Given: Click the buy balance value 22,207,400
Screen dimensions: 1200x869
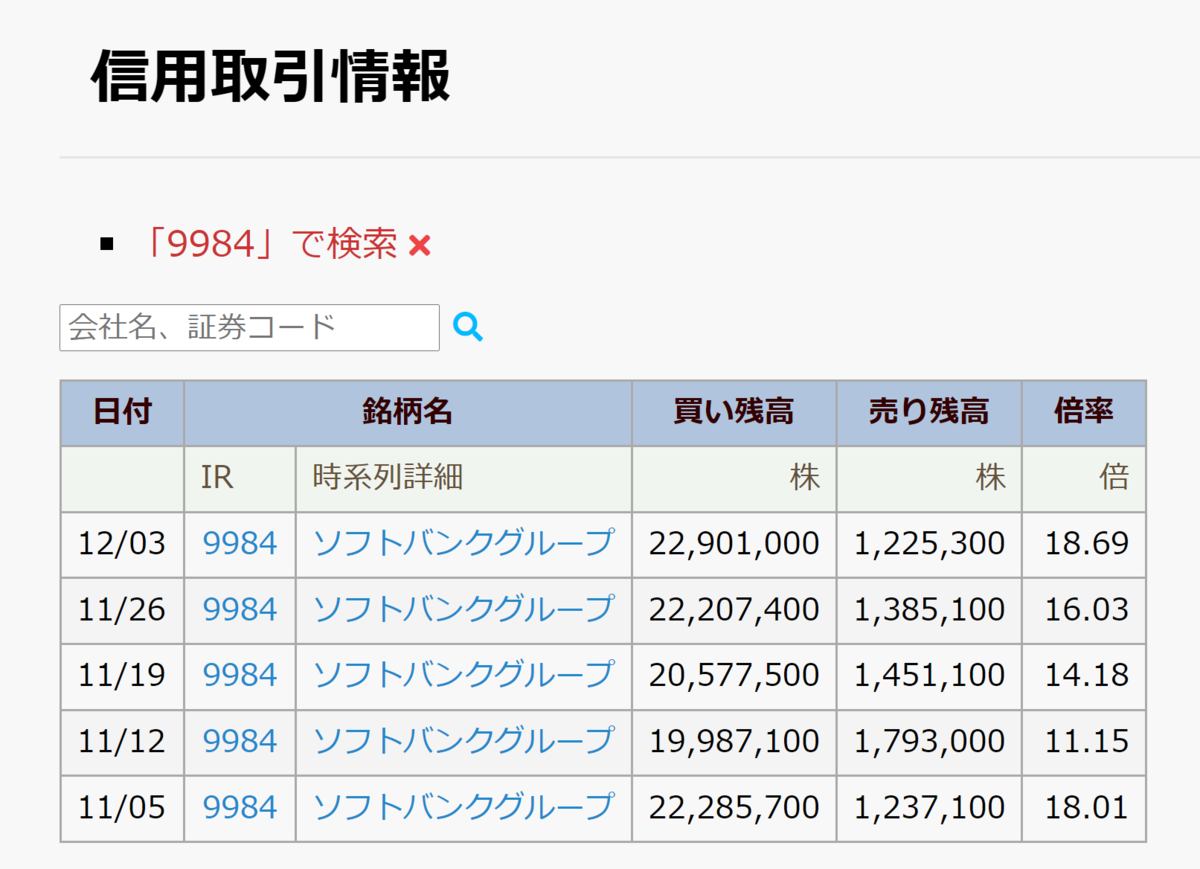Looking at the screenshot, I should [x=734, y=610].
